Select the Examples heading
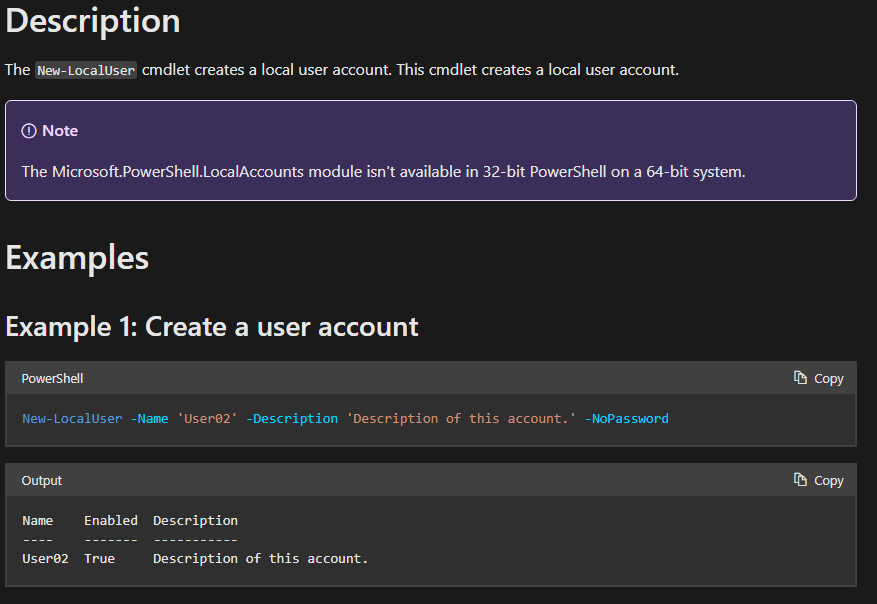877x604 pixels. point(77,257)
